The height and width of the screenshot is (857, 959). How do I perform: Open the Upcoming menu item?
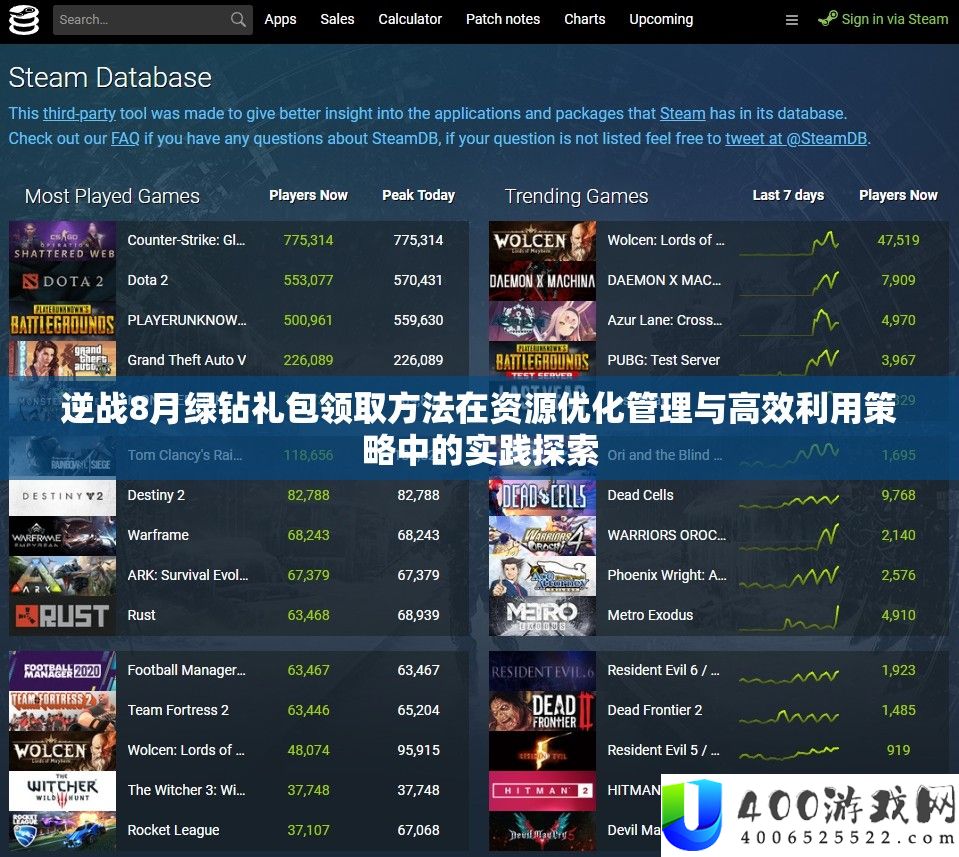point(661,20)
